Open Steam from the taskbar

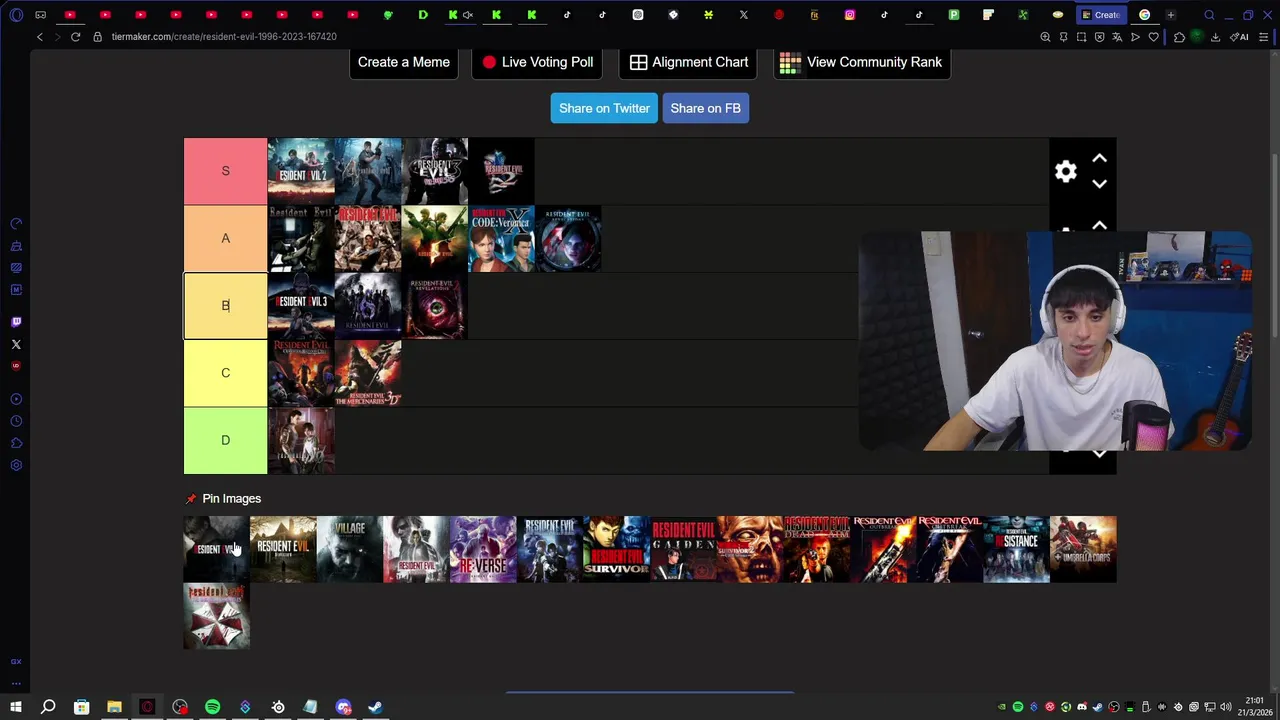(x=375, y=707)
